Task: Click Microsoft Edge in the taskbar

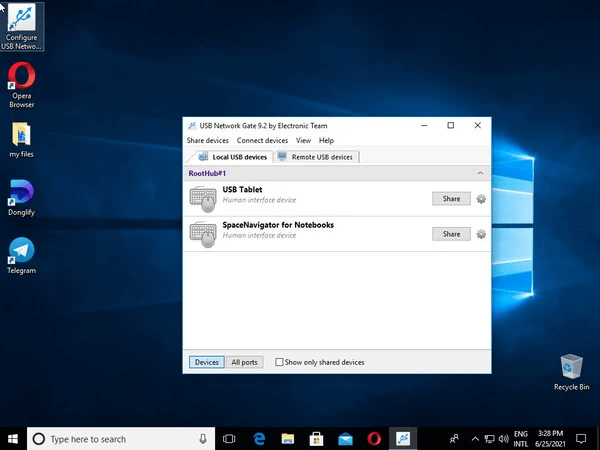Action: pyautogui.click(x=258, y=438)
